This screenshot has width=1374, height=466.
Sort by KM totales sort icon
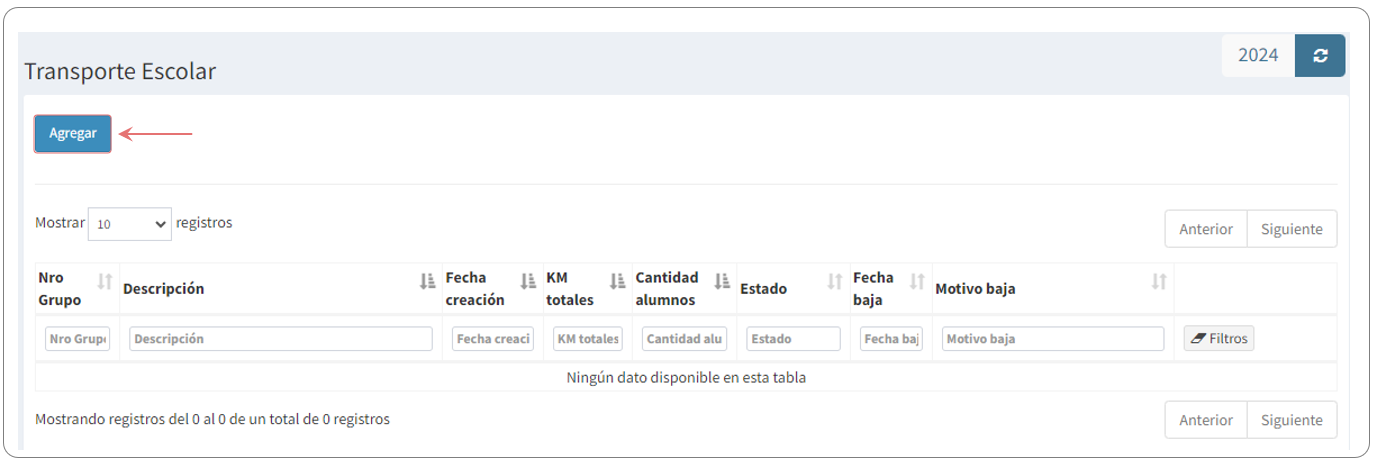click(618, 282)
